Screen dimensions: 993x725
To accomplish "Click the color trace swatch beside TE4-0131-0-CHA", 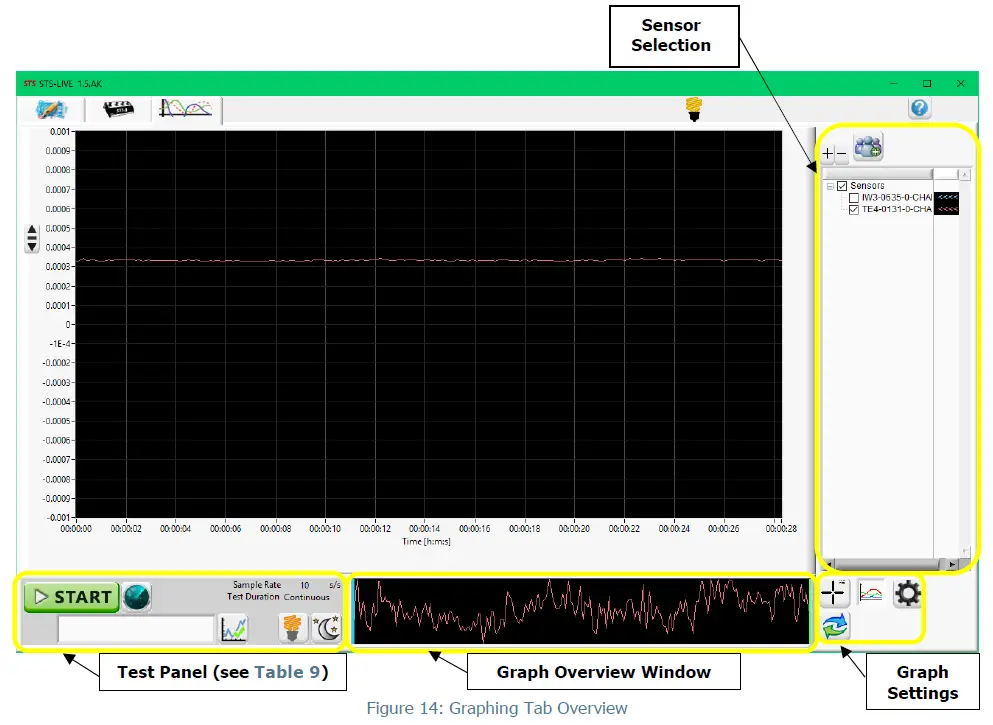I will click(x=946, y=209).
